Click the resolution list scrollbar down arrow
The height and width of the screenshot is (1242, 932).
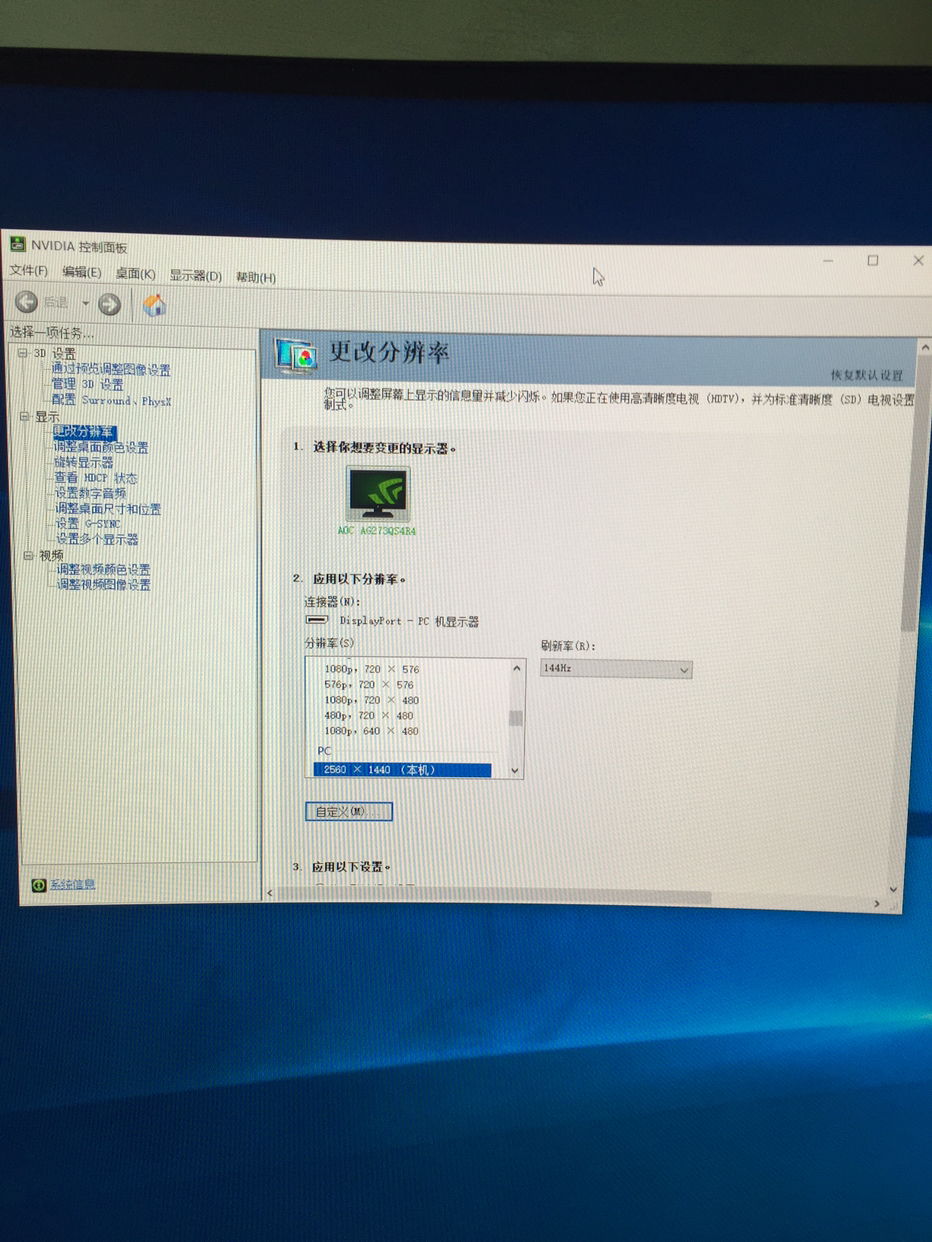(x=515, y=770)
